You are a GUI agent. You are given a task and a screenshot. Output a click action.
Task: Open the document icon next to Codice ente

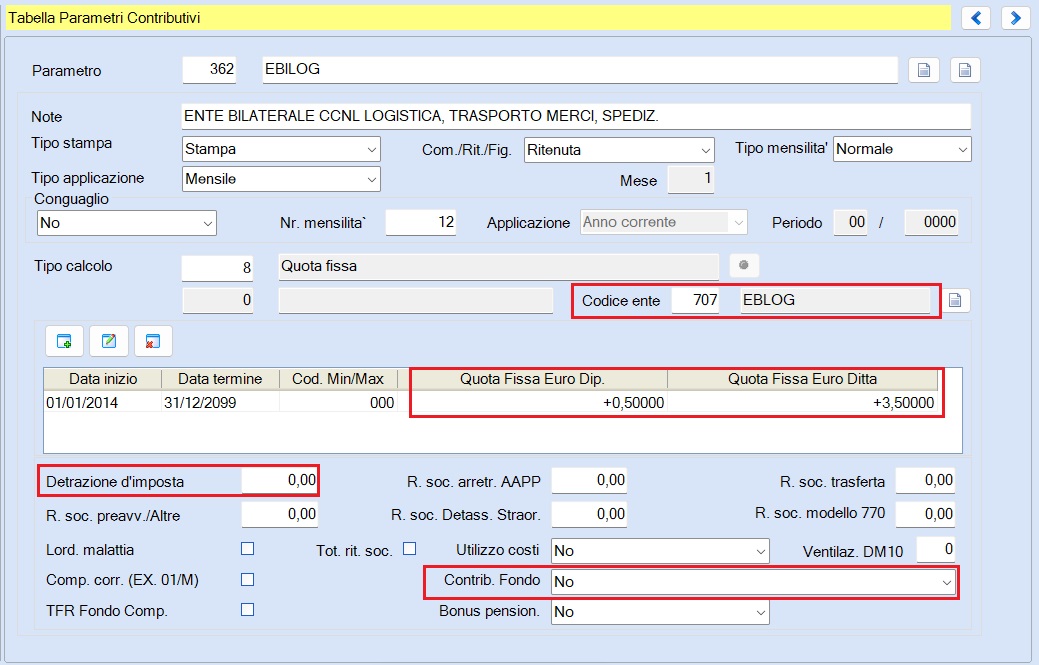point(955,300)
